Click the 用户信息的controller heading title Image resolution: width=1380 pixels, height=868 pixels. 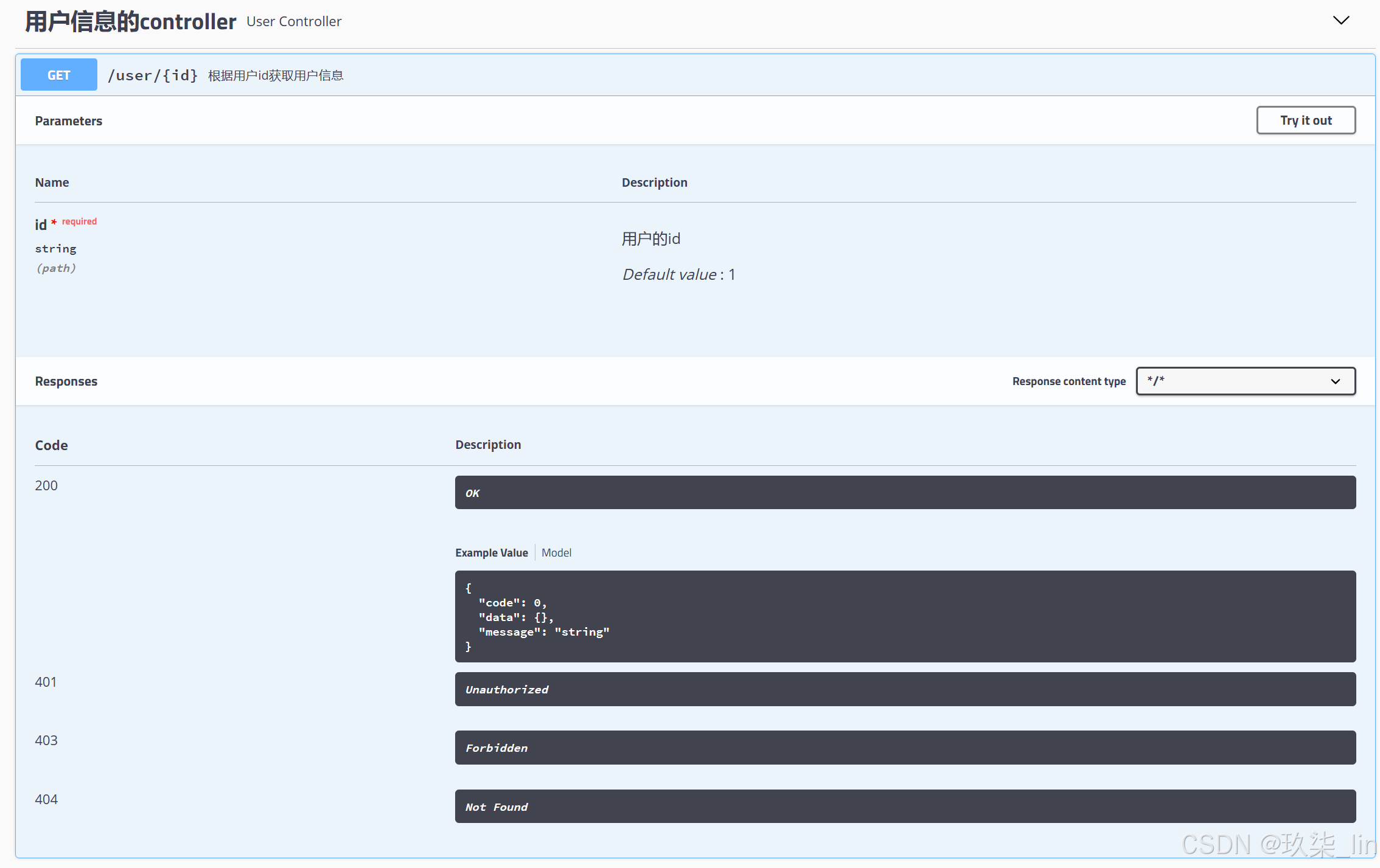pyautogui.click(x=130, y=22)
